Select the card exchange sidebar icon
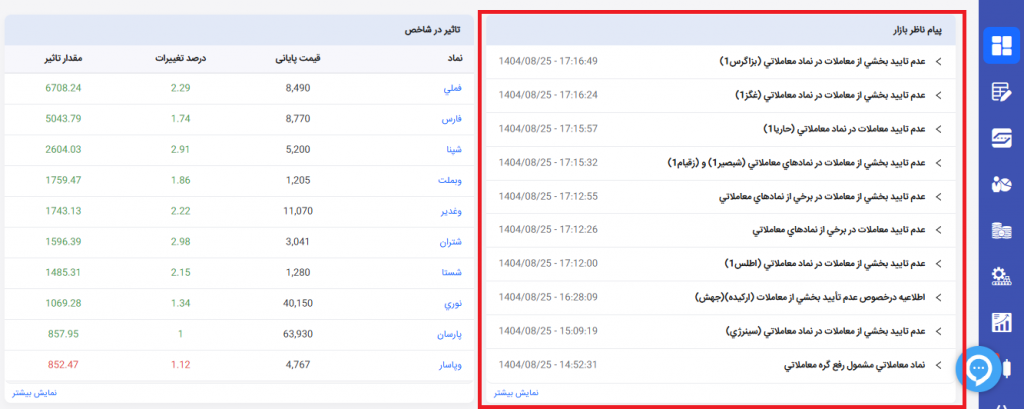 coord(1000,139)
